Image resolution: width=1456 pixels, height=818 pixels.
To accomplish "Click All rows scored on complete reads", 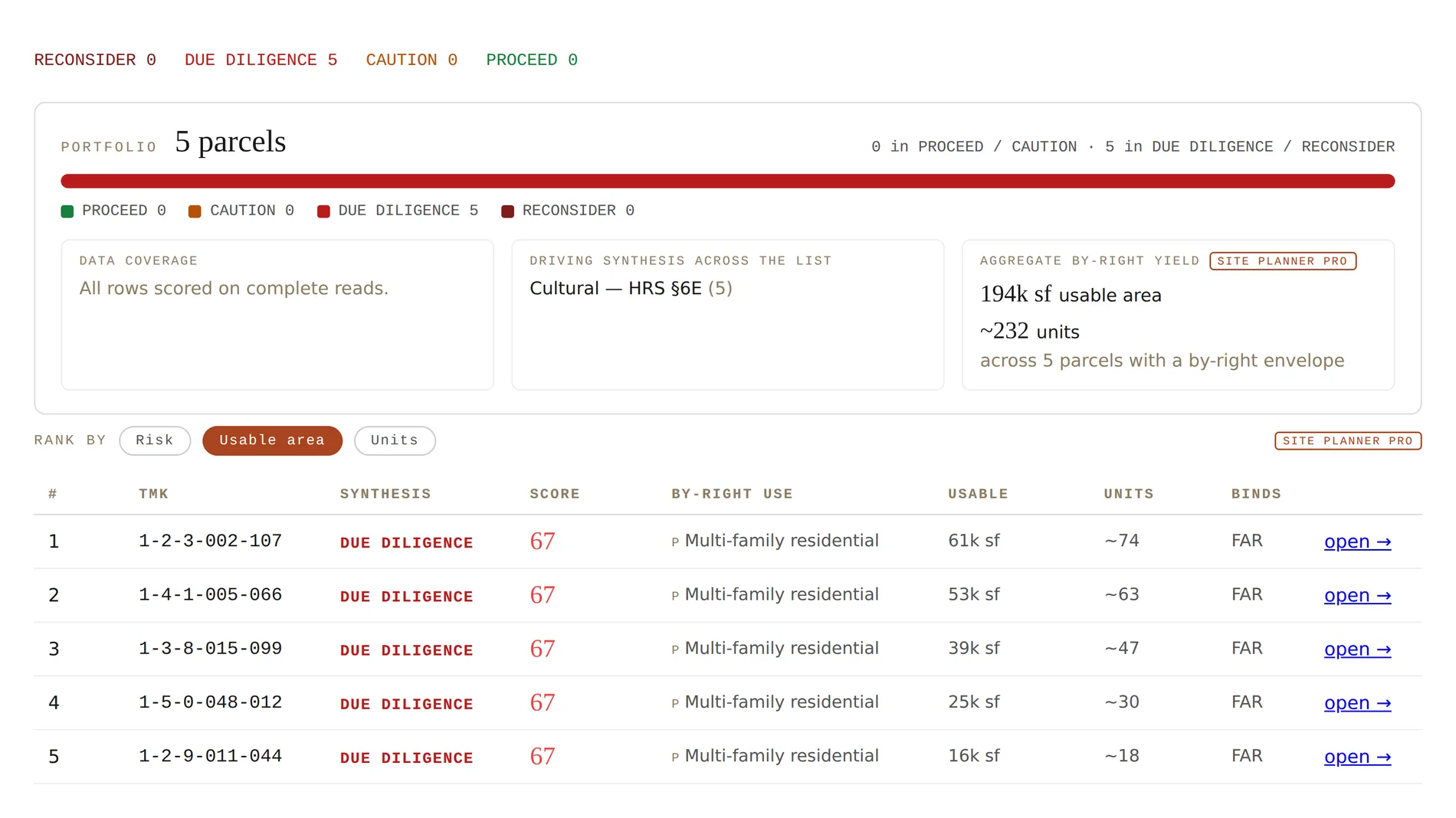I will [x=234, y=289].
